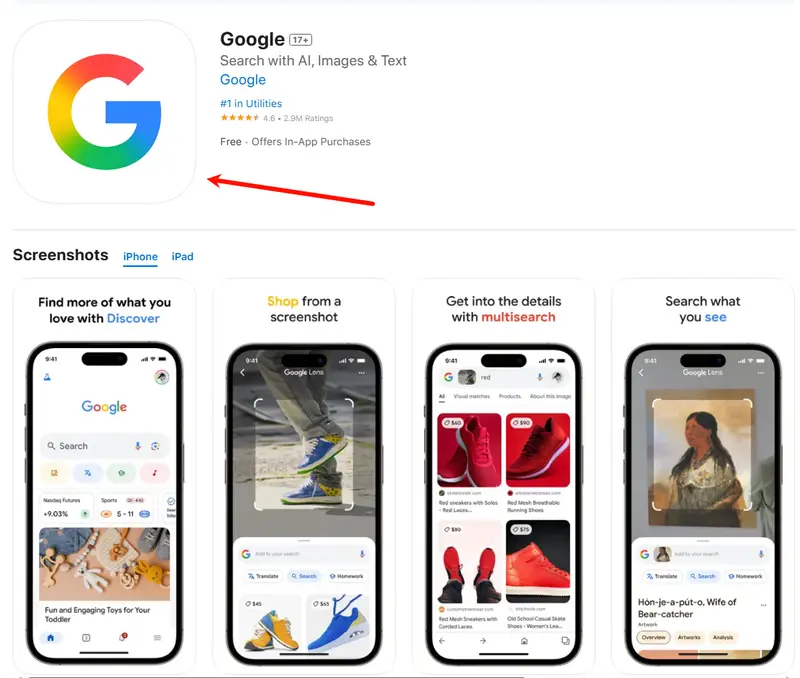The height and width of the screenshot is (678, 800).
Task: Click the horizontal scrollbar under the screenshots
Action: pyautogui.click(x=276, y=676)
